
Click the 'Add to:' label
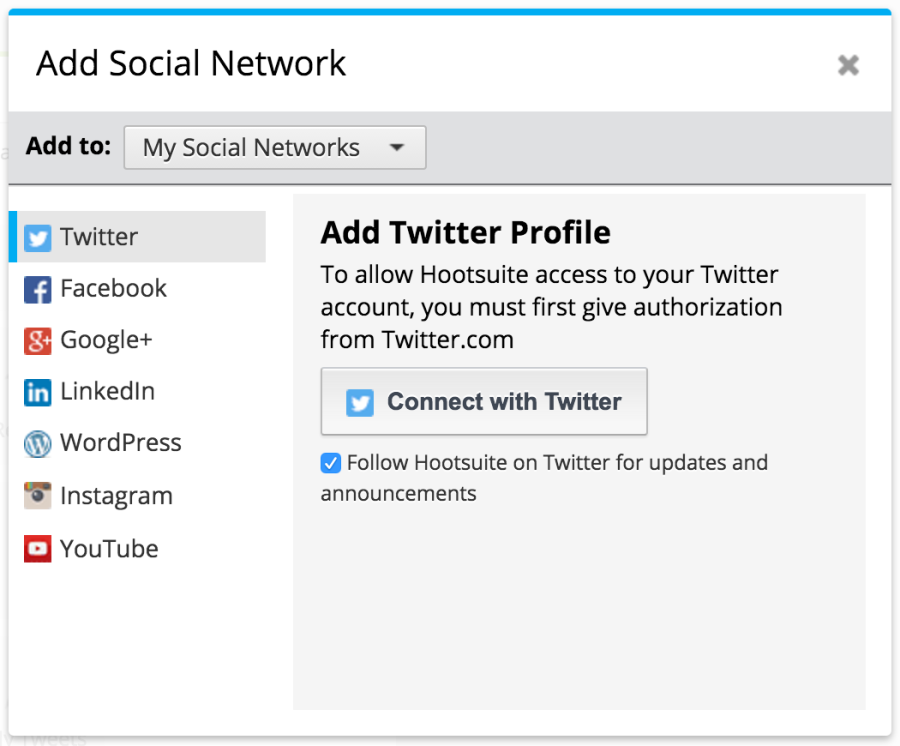pyautogui.click(x=68, y=146)
